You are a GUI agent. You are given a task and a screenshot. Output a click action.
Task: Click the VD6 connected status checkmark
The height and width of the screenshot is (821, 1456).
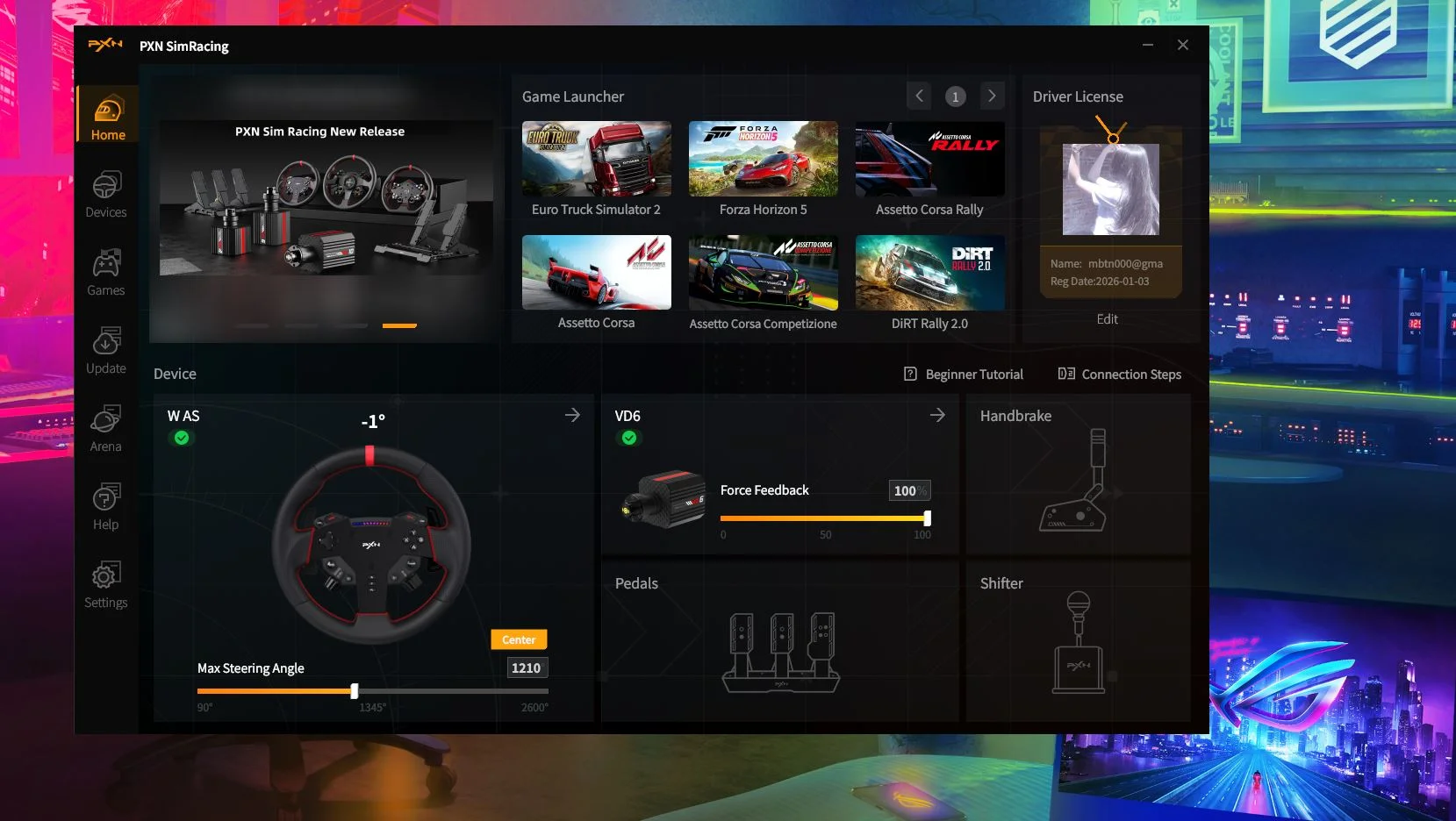tap(629, 438)
